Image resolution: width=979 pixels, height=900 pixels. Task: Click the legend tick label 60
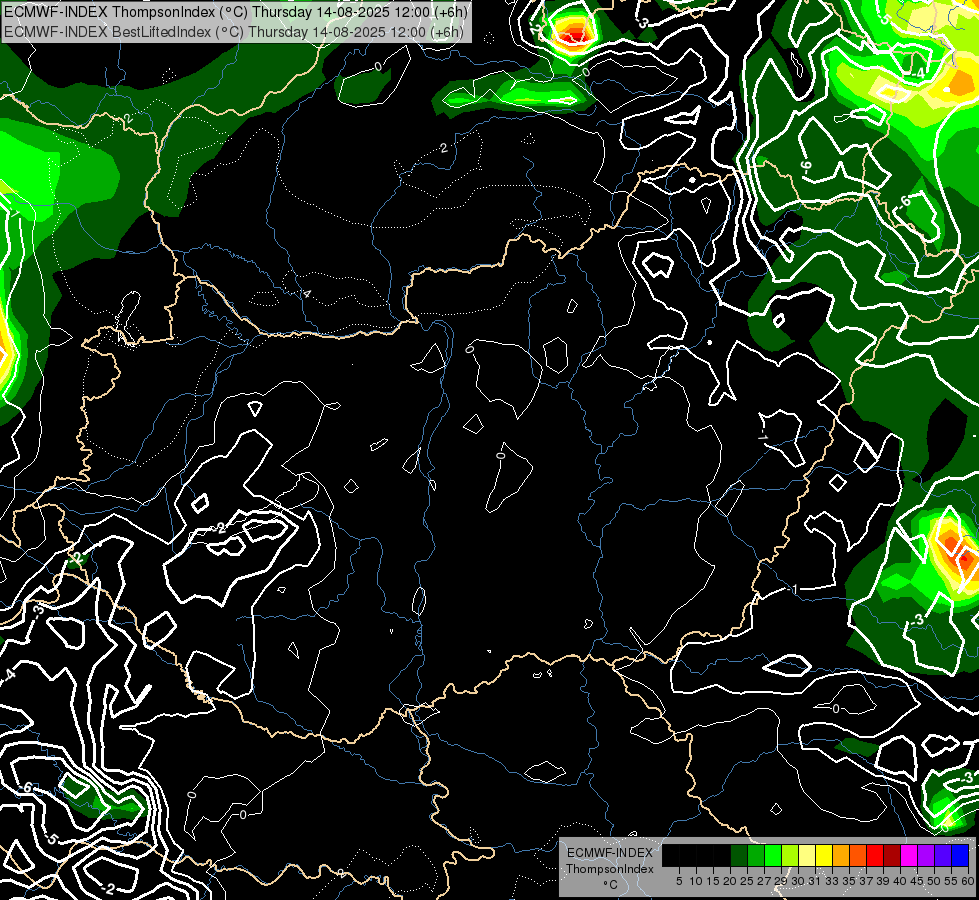tap(968, 881)
